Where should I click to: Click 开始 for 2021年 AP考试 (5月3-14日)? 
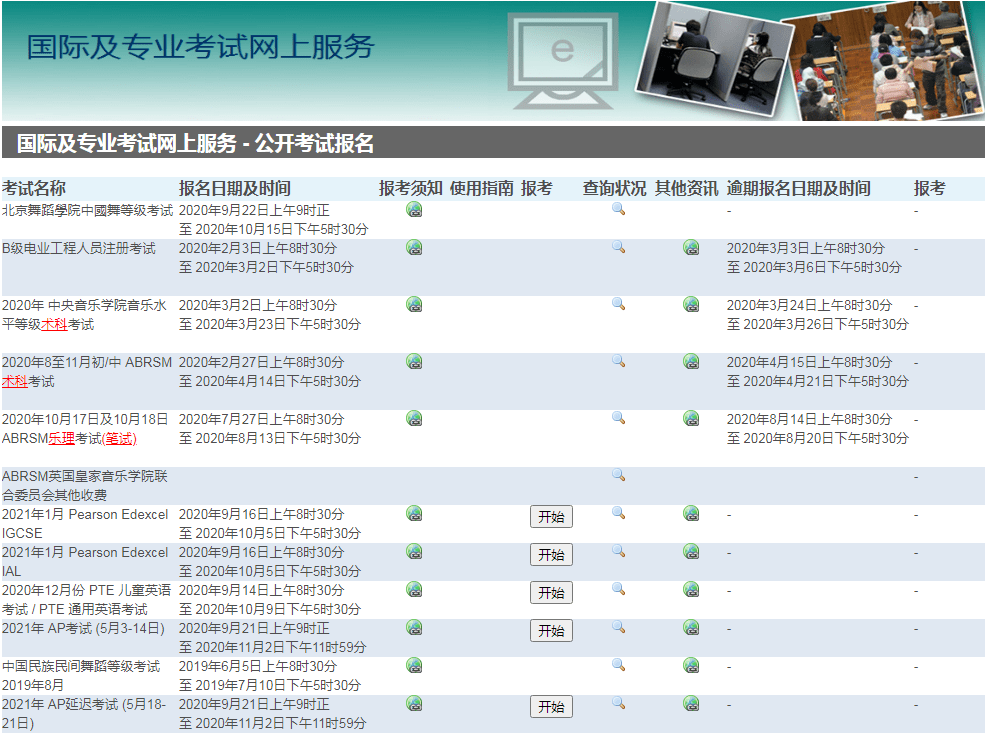pyautogui.click(x=551, y=631)
